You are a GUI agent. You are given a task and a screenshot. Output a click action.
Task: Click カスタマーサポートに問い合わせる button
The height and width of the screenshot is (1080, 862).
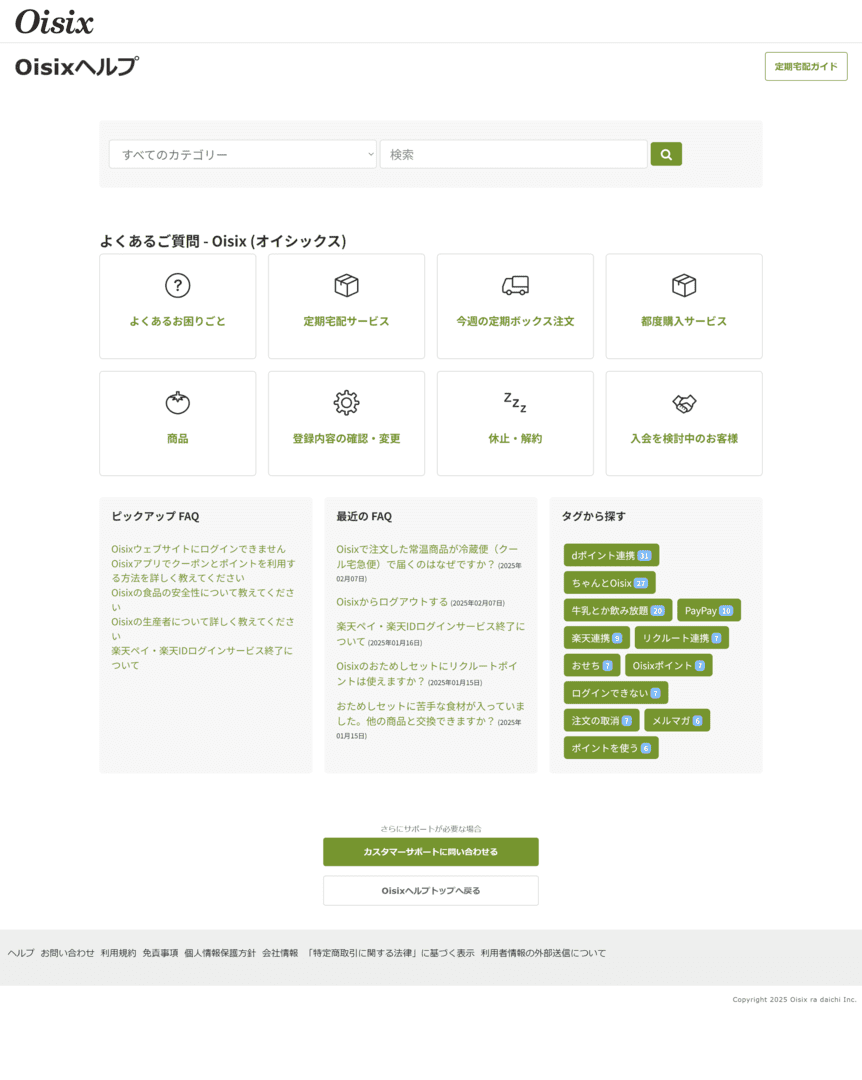431,852
